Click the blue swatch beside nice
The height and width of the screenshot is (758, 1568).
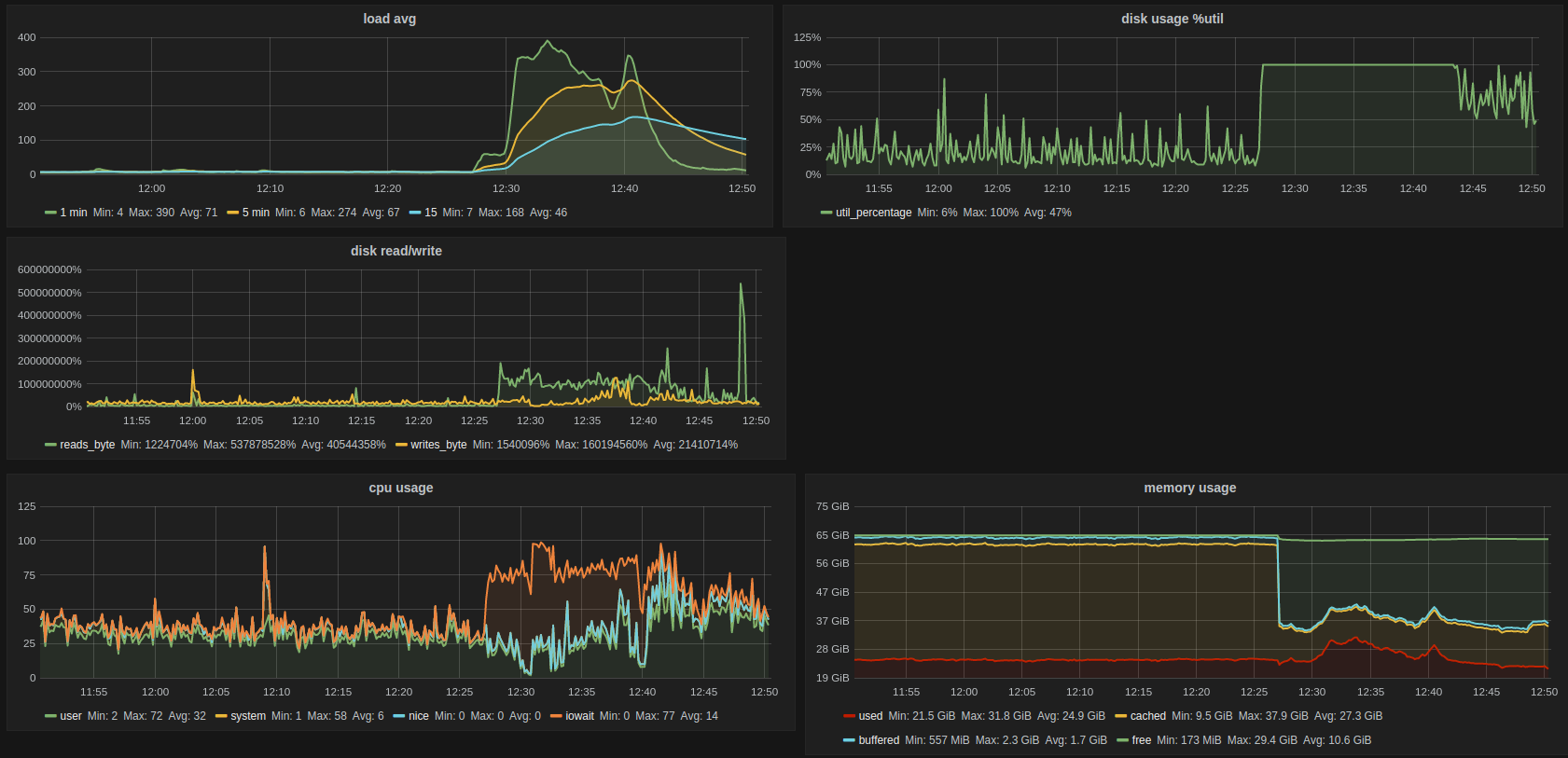[x=399, y=716]
